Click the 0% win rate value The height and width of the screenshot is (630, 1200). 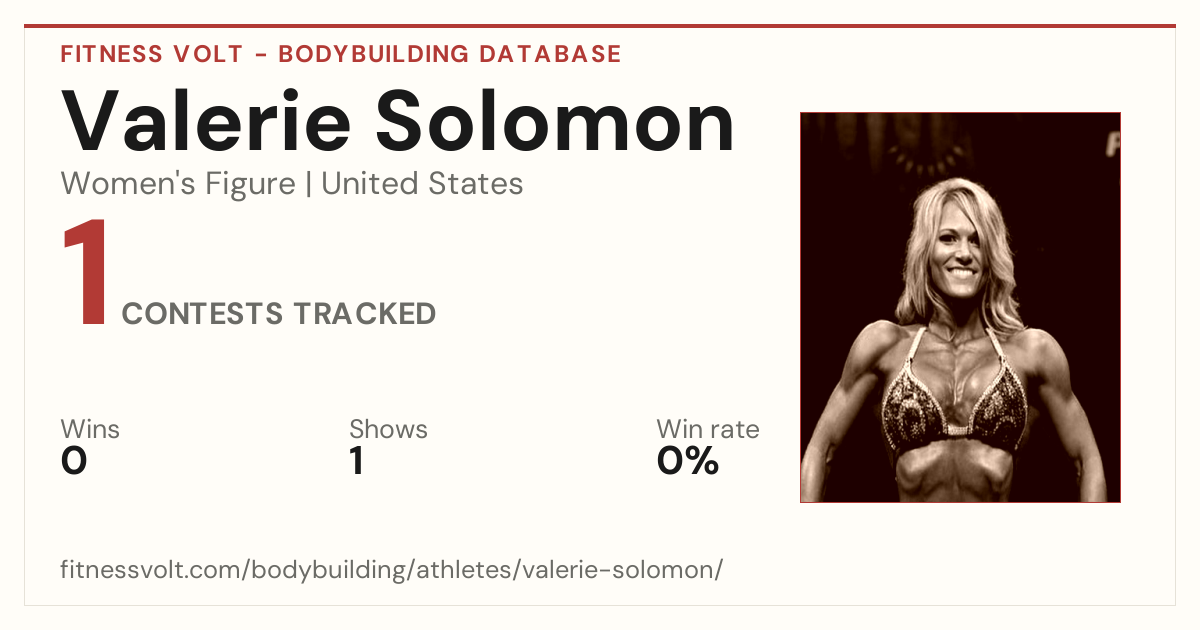688,461
